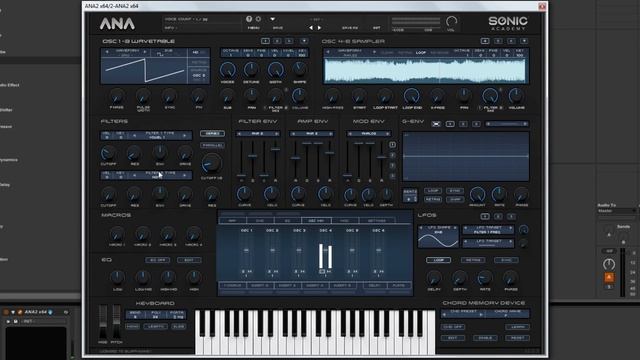Toggle EQ OFF button
The width and height of the screenshot is (640, 360).
(x=158, y=260)
